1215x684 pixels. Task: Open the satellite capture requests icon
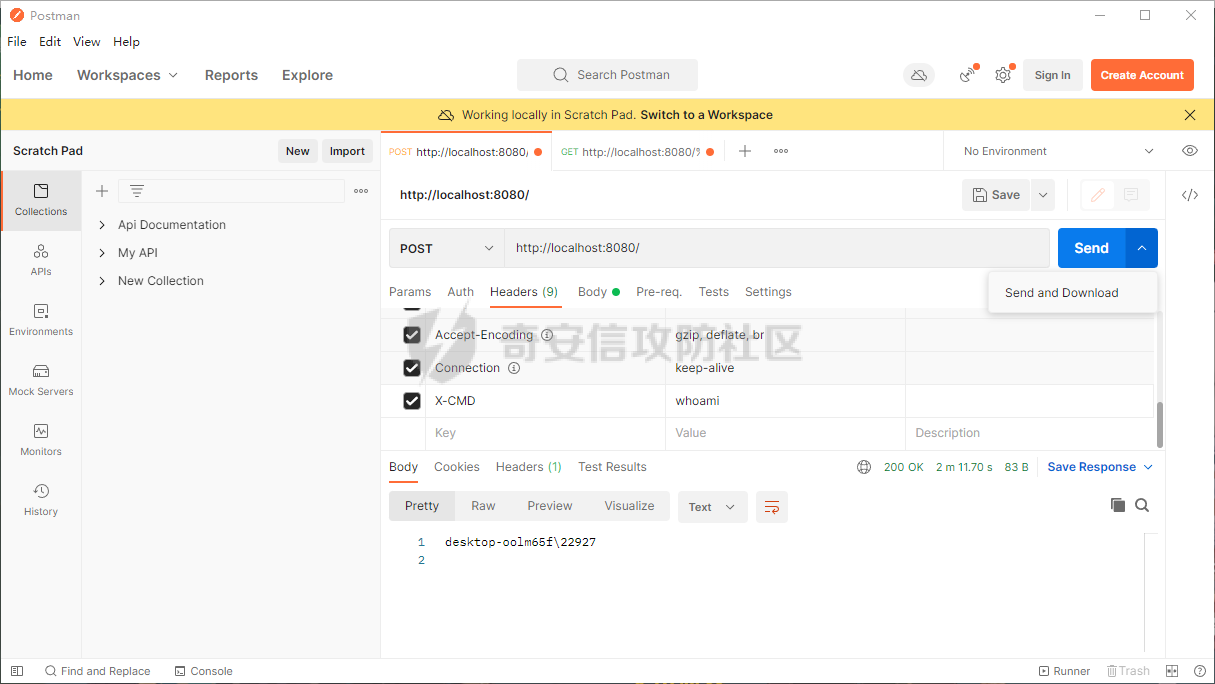(967, 75)
